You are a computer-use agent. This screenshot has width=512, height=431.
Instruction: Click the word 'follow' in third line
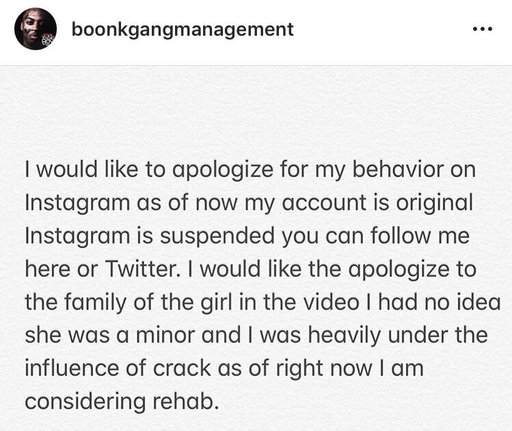tap(401, 236)
